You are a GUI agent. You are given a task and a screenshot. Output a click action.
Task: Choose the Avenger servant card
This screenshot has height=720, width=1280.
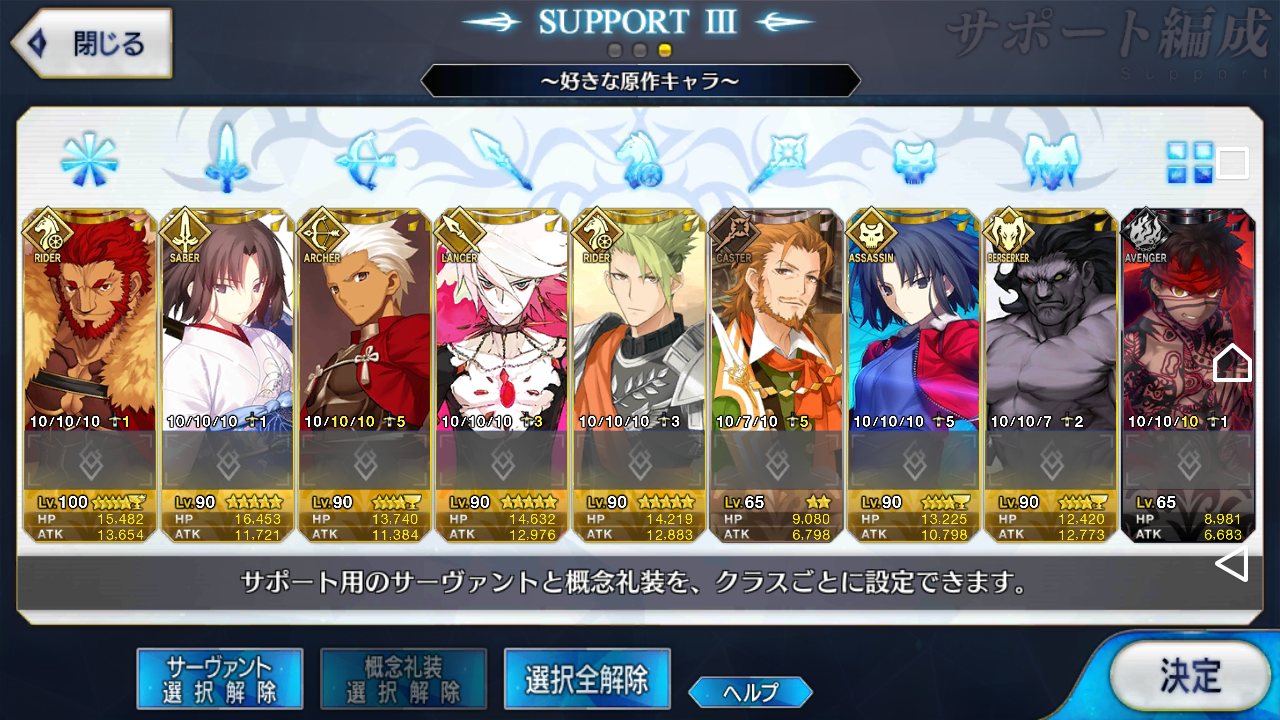(1188, 376)
